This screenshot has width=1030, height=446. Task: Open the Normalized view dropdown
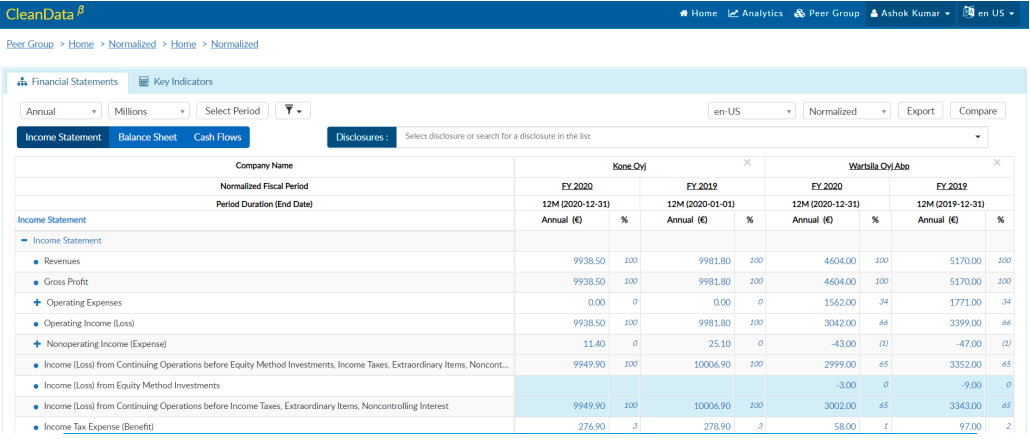847,111
